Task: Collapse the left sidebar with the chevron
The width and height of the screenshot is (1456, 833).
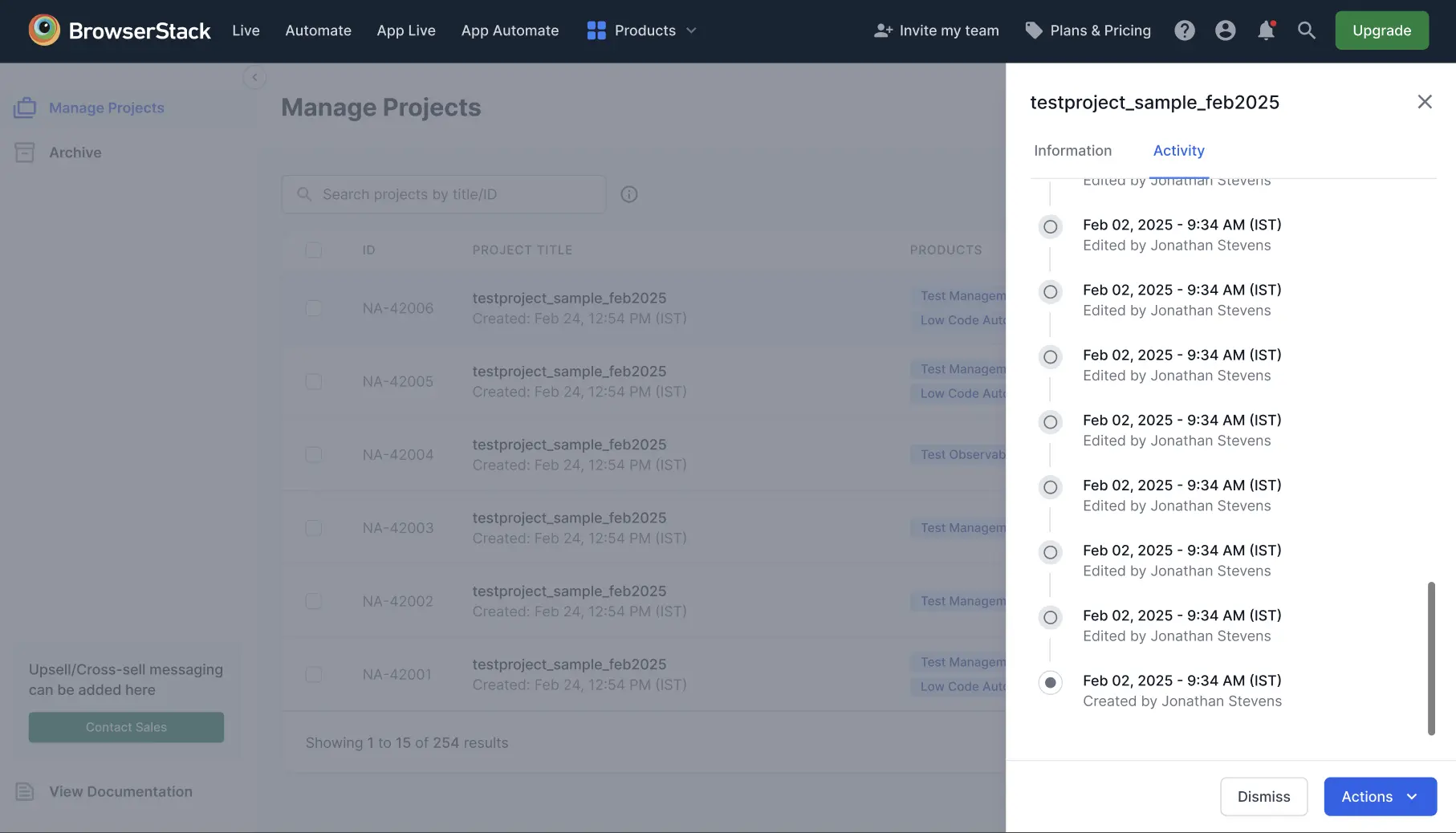Action: 254,77
